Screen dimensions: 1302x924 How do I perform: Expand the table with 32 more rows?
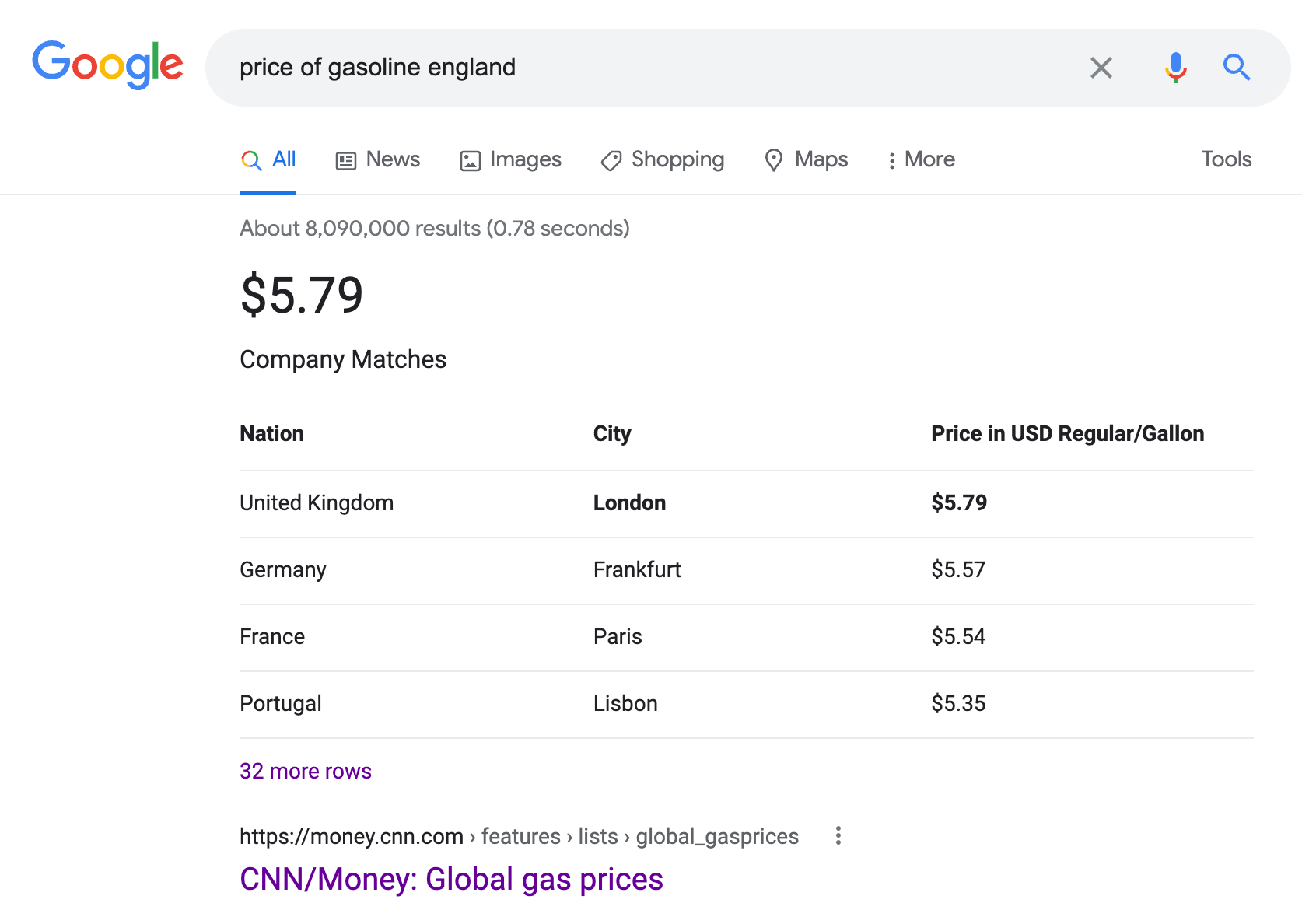coord(306,771)
